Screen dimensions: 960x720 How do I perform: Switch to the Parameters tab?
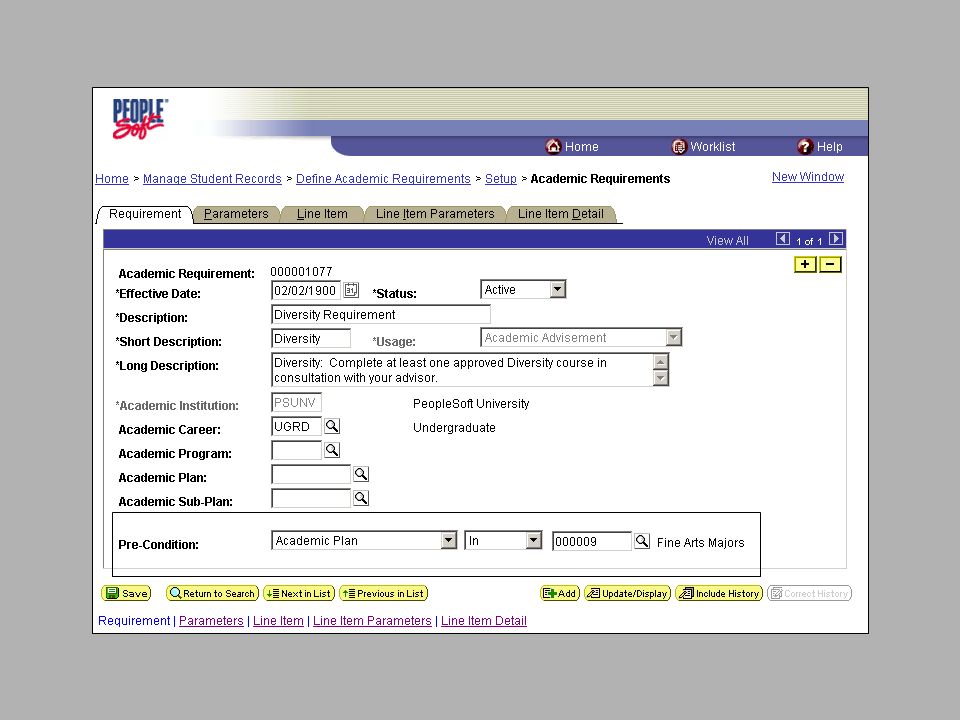tap(236, 214)
